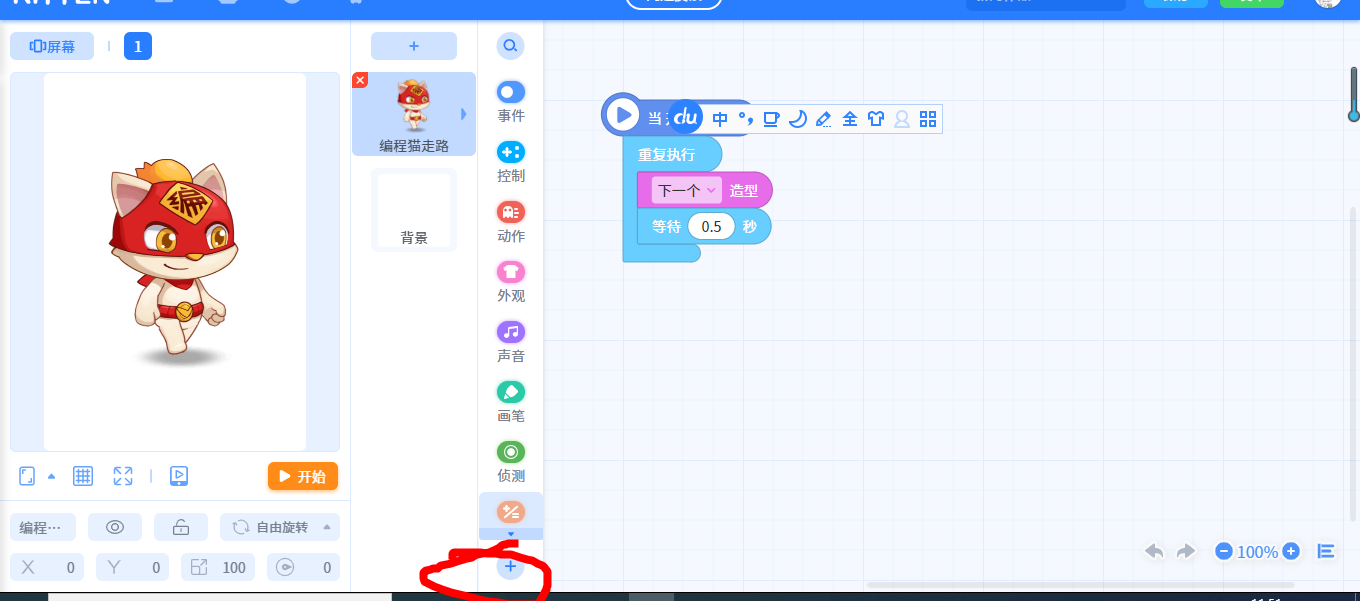The width and height of the screenshot is (1360, 601).
Task: Select the 背景 background thumbnail
Action: [414, 210]
